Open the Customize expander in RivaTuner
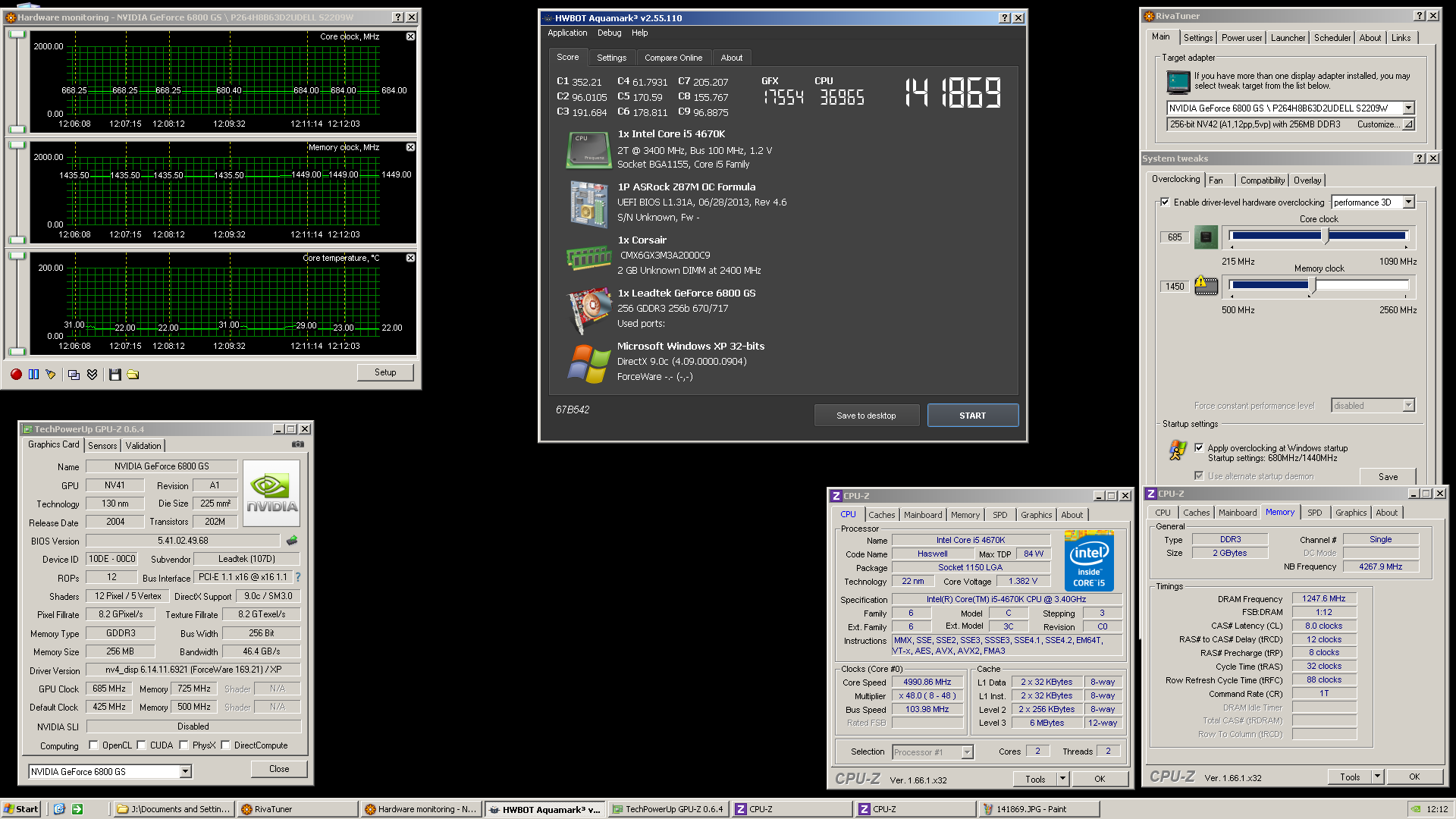The height and width of the screenshot is (819, 1456). tap(1408, 124)
